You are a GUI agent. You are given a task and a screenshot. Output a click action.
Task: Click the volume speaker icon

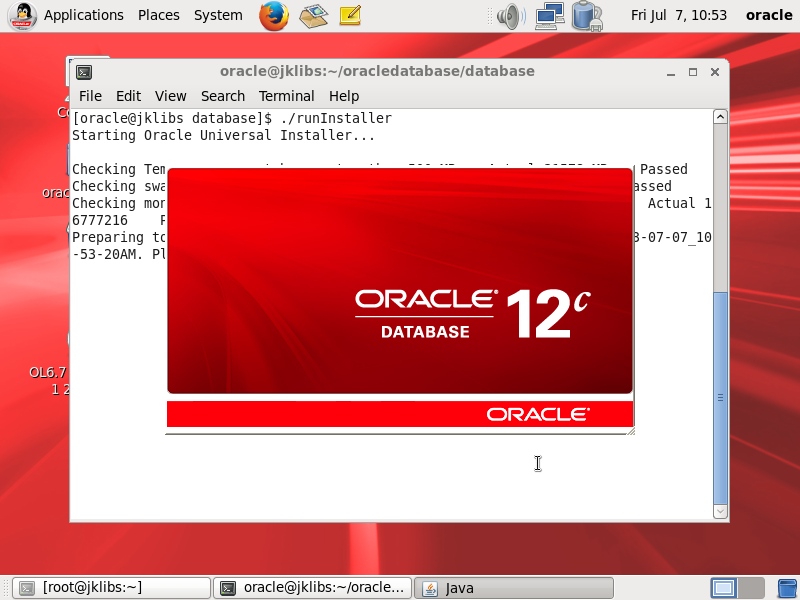coord(511,16)
